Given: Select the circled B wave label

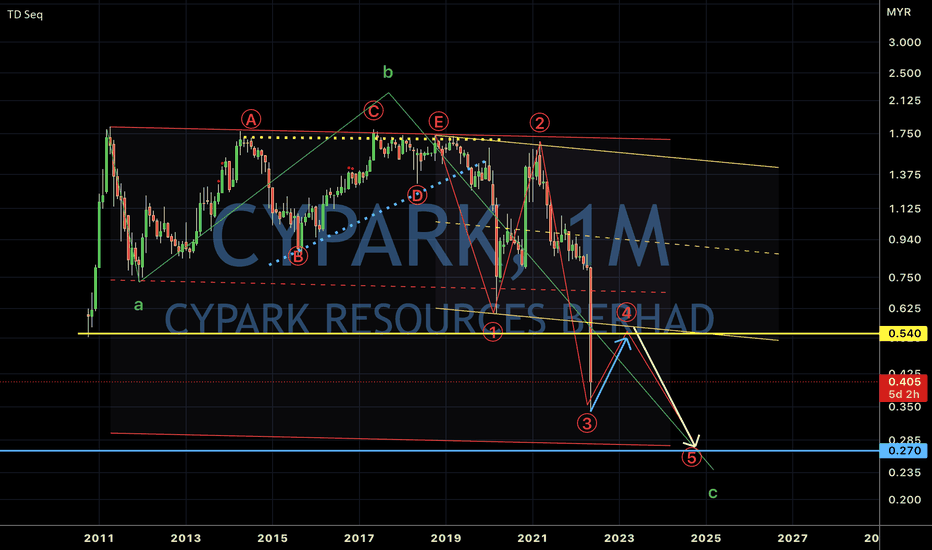Looking at the screenshot, I should [x=298, y=256].
